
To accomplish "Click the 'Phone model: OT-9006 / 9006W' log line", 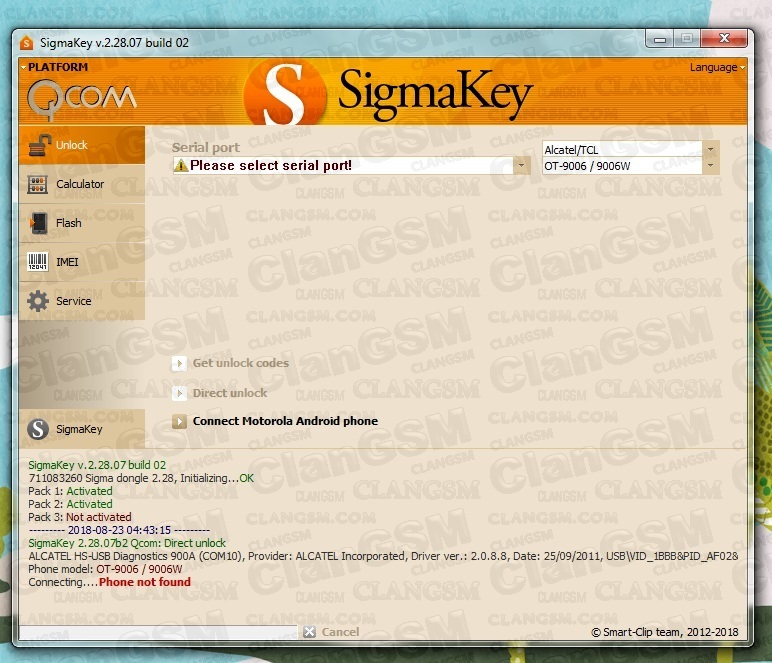I will (105, 569).
